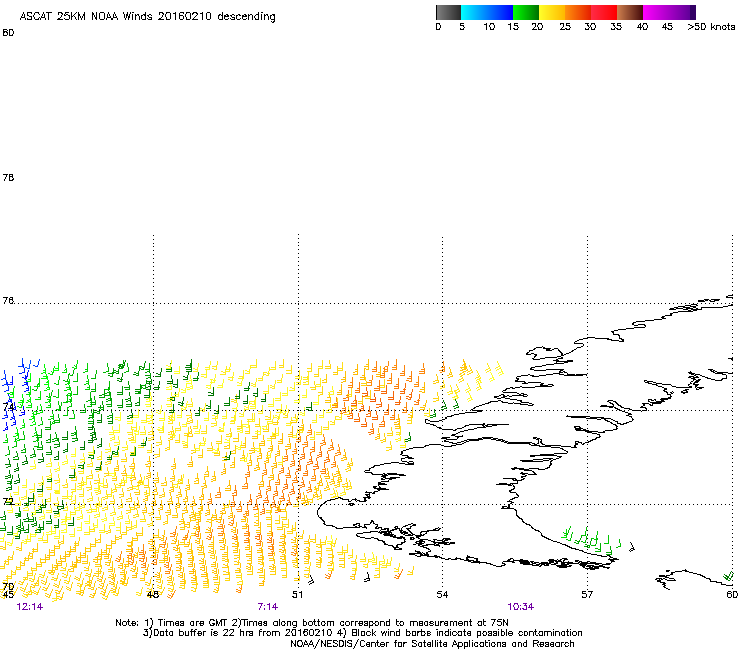The image size is (740, 650).
Task: Click the '30' legend scale label
Action: click(x=590, y=27)
